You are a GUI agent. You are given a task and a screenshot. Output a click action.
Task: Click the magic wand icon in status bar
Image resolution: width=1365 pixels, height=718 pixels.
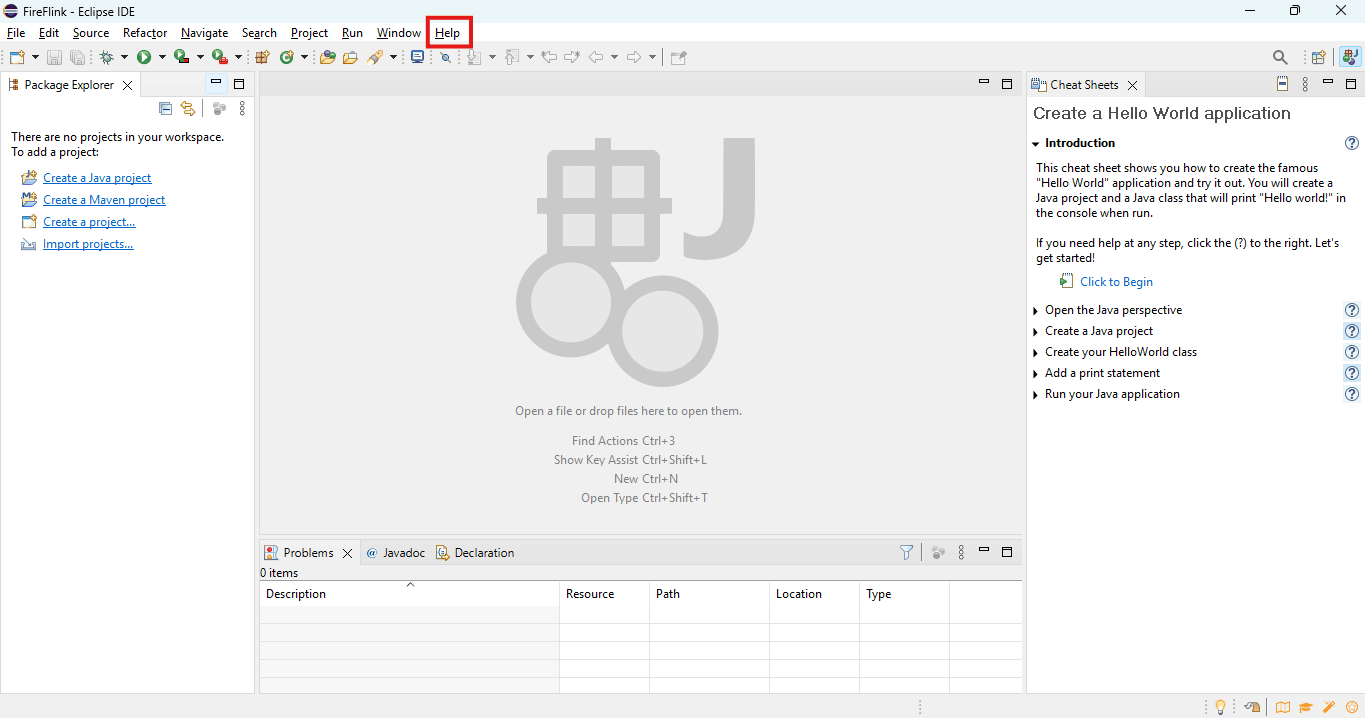pyautogui.click(x=1329, y=707)
